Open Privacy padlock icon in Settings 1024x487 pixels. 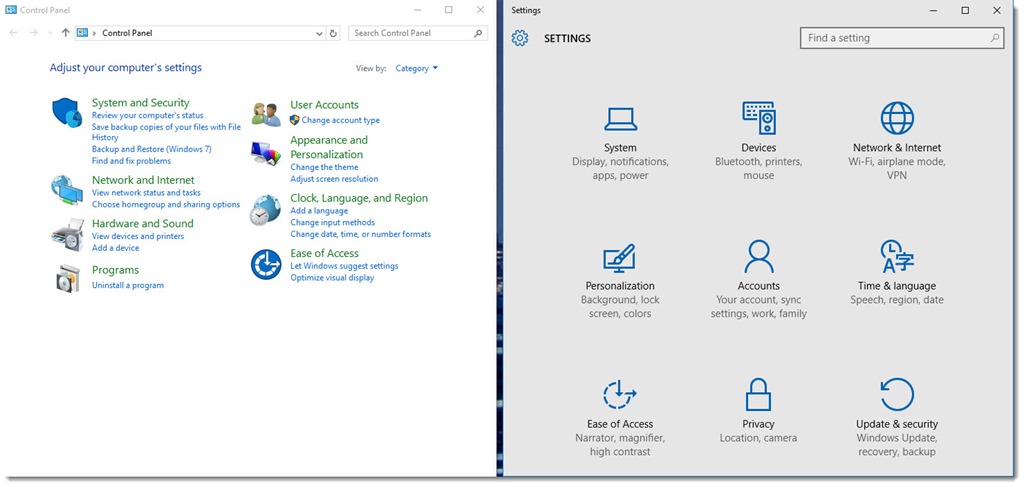pos(758,394)
